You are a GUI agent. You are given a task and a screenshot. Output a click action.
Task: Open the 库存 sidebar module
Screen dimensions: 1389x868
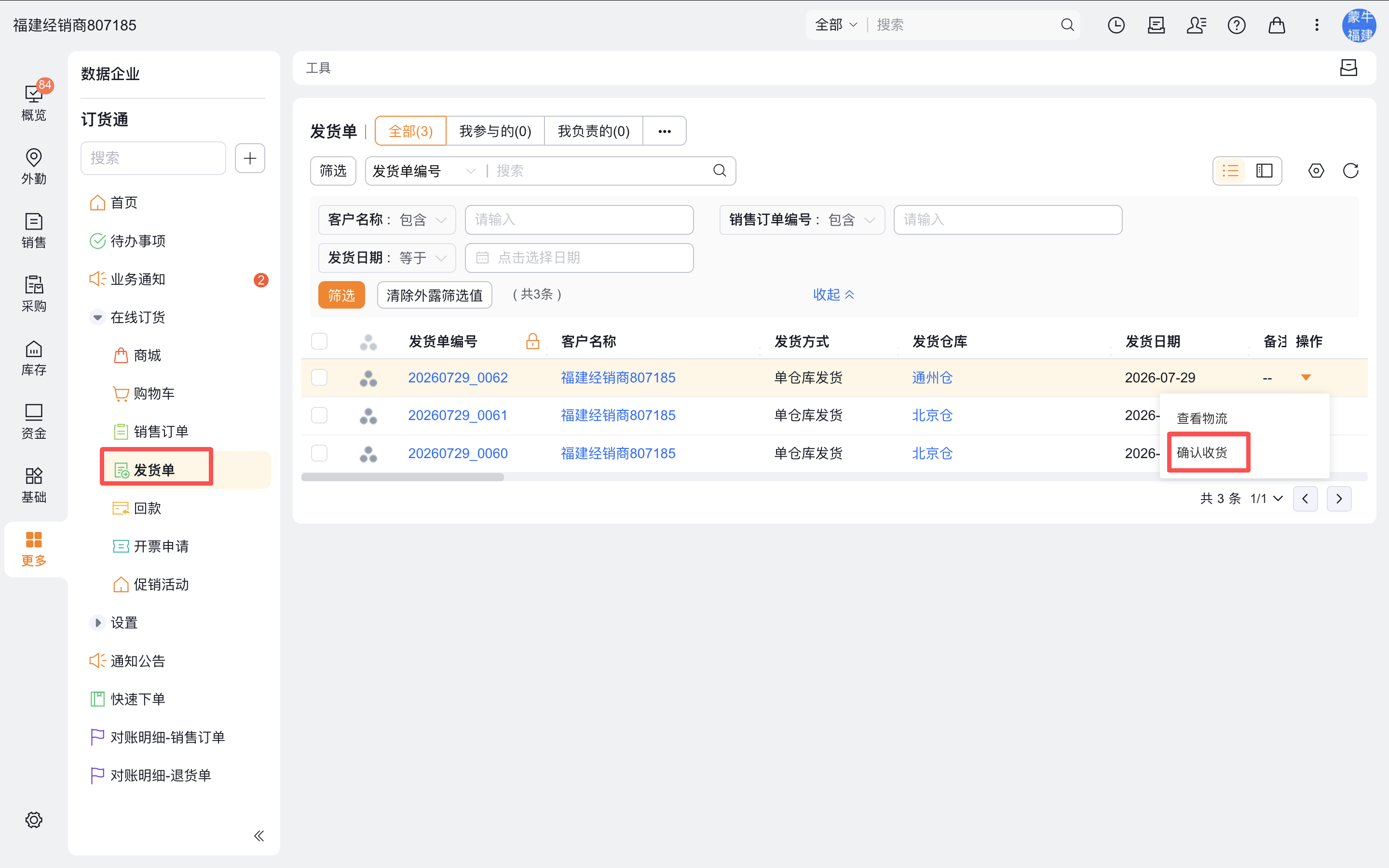point(34,358)
